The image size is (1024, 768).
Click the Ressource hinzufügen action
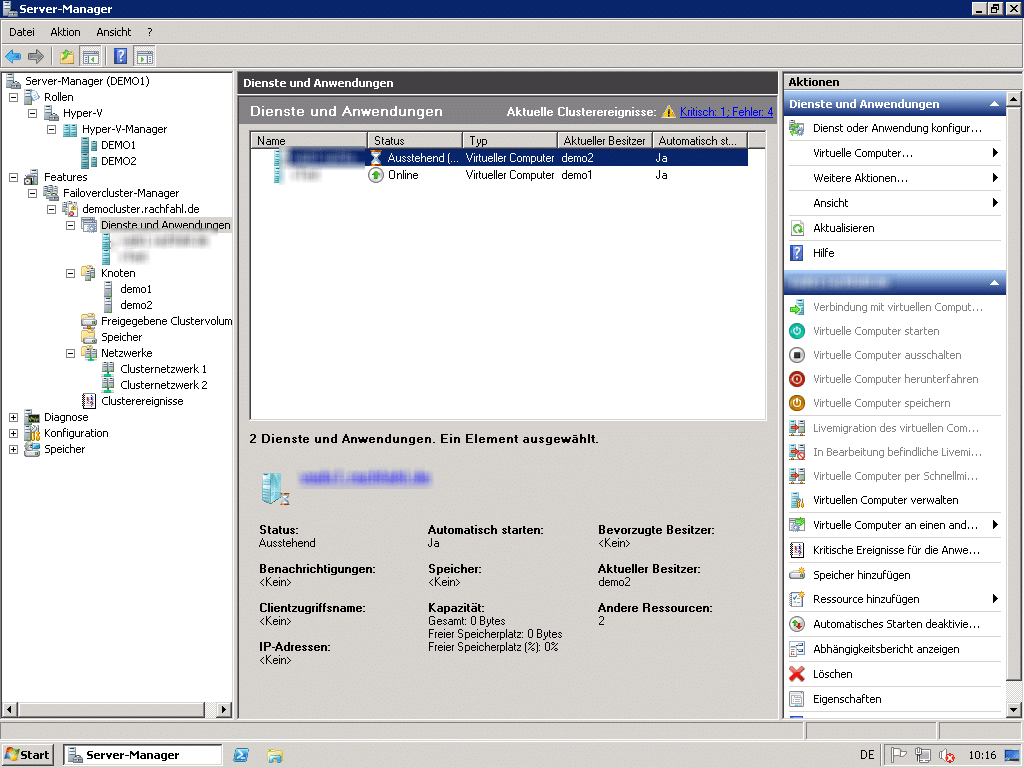tap(895, 600)
